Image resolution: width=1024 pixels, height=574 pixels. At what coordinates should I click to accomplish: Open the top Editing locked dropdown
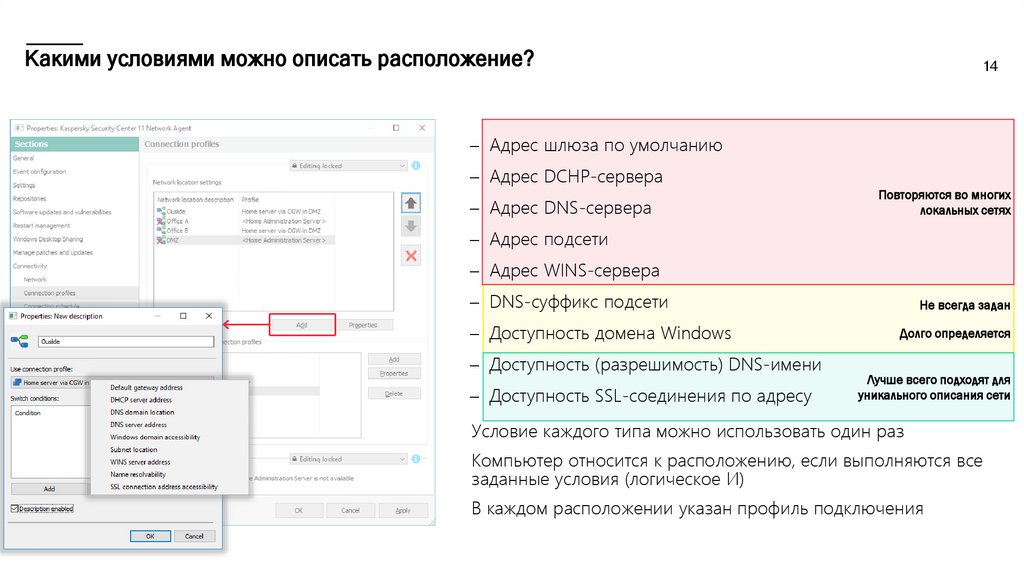(x=348, y=166)
